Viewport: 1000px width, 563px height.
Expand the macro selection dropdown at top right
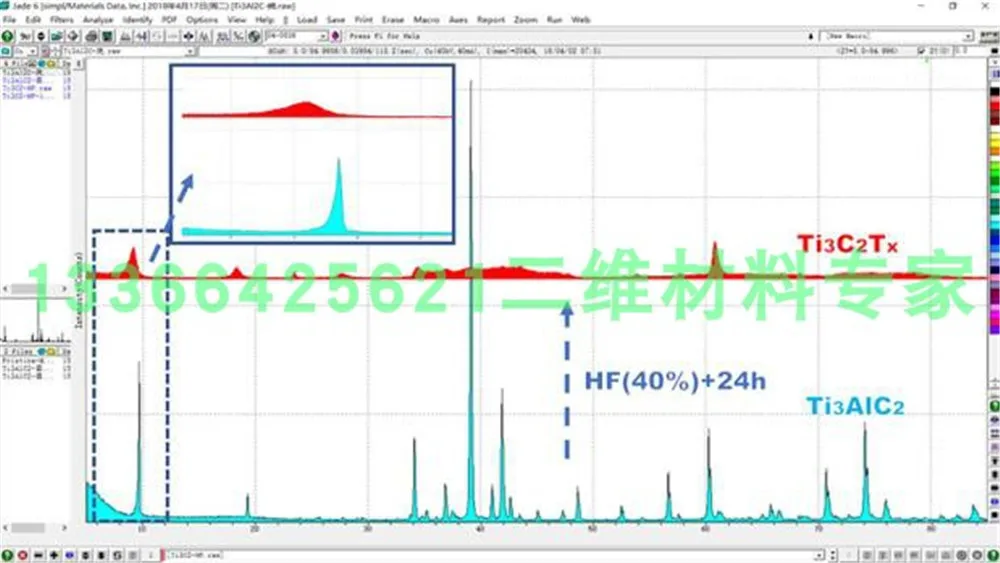point(968,36)
